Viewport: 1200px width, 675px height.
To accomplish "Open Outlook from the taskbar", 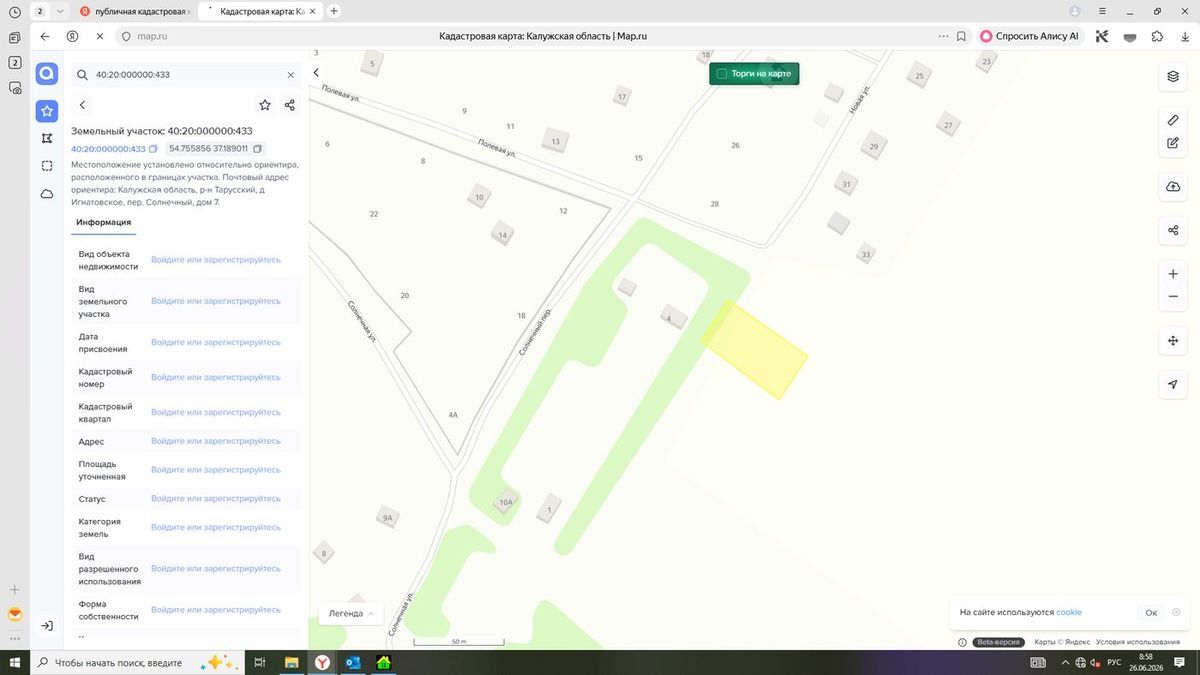I will [353, 662].
